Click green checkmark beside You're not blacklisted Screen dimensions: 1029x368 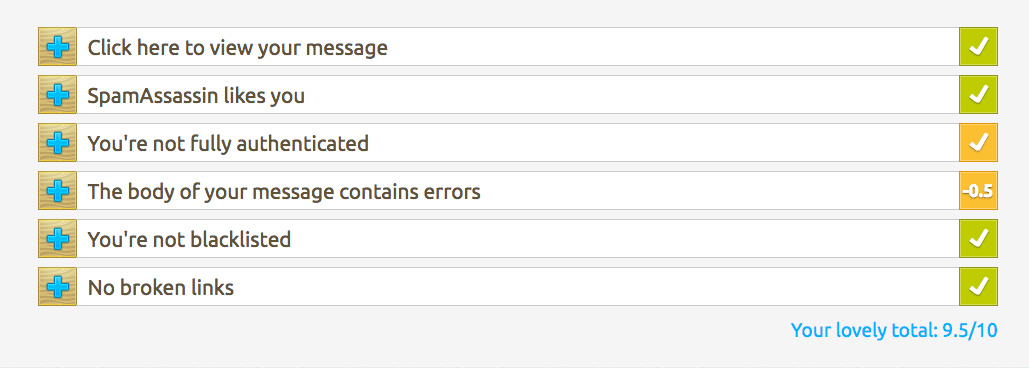pyautogui.click(x=978, y=239)
